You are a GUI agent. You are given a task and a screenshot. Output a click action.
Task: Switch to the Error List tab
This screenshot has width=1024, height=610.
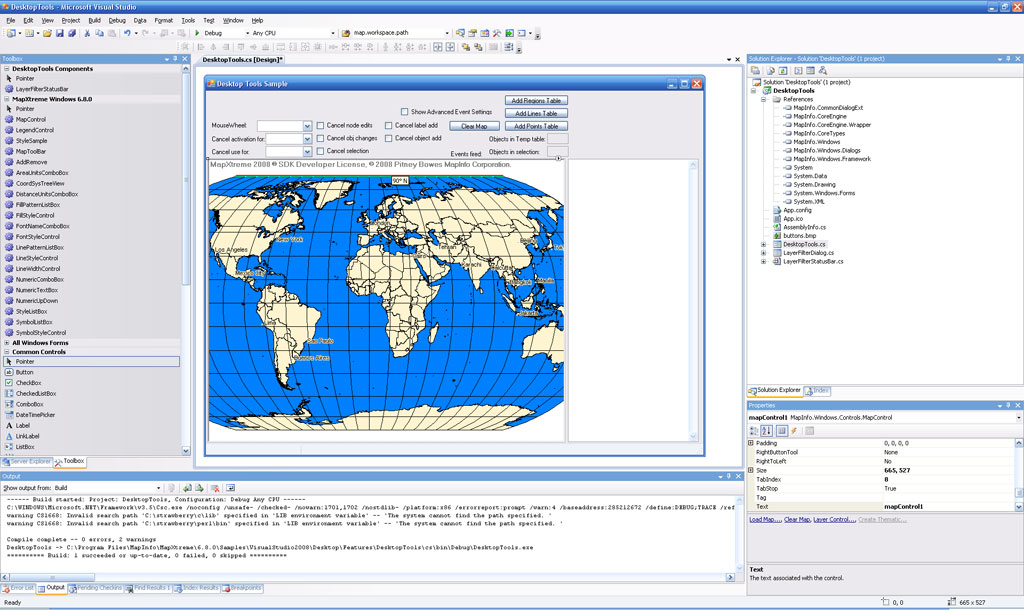(x=18, y=588)
